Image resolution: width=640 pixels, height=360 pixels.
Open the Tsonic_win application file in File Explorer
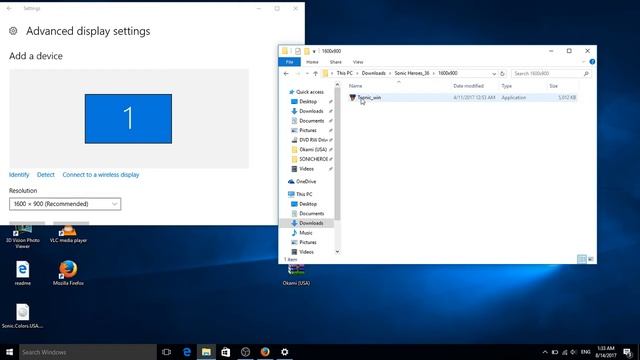[x=369, y=98]
